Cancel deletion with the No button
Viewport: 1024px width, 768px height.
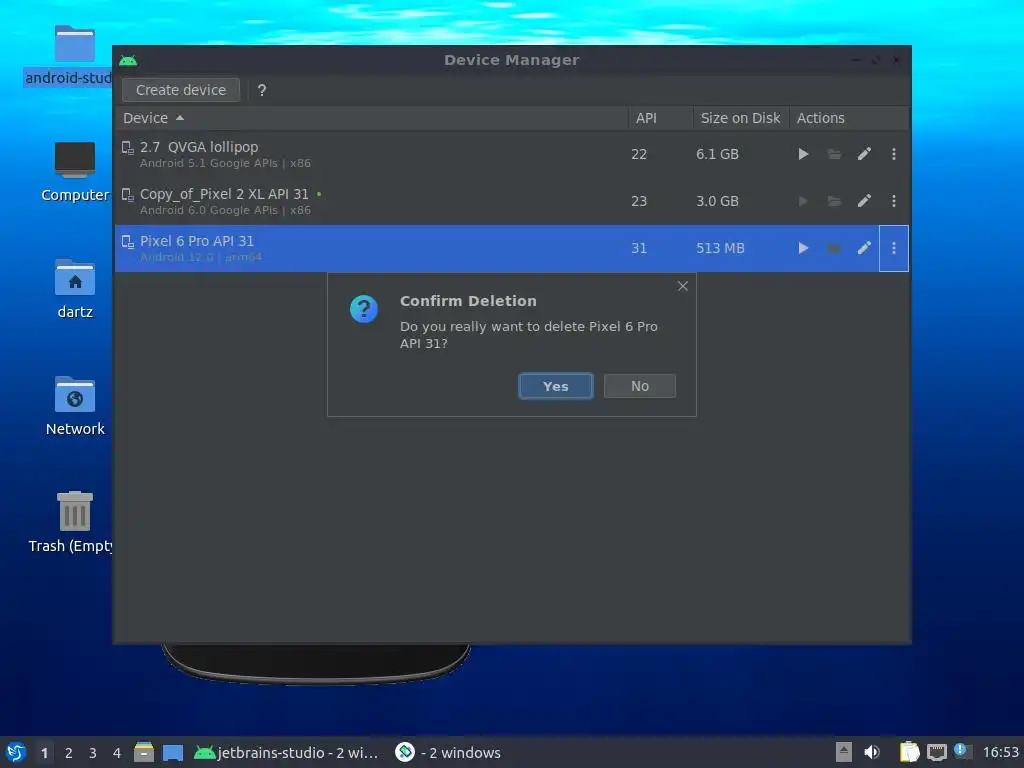(x=640, y=386)
